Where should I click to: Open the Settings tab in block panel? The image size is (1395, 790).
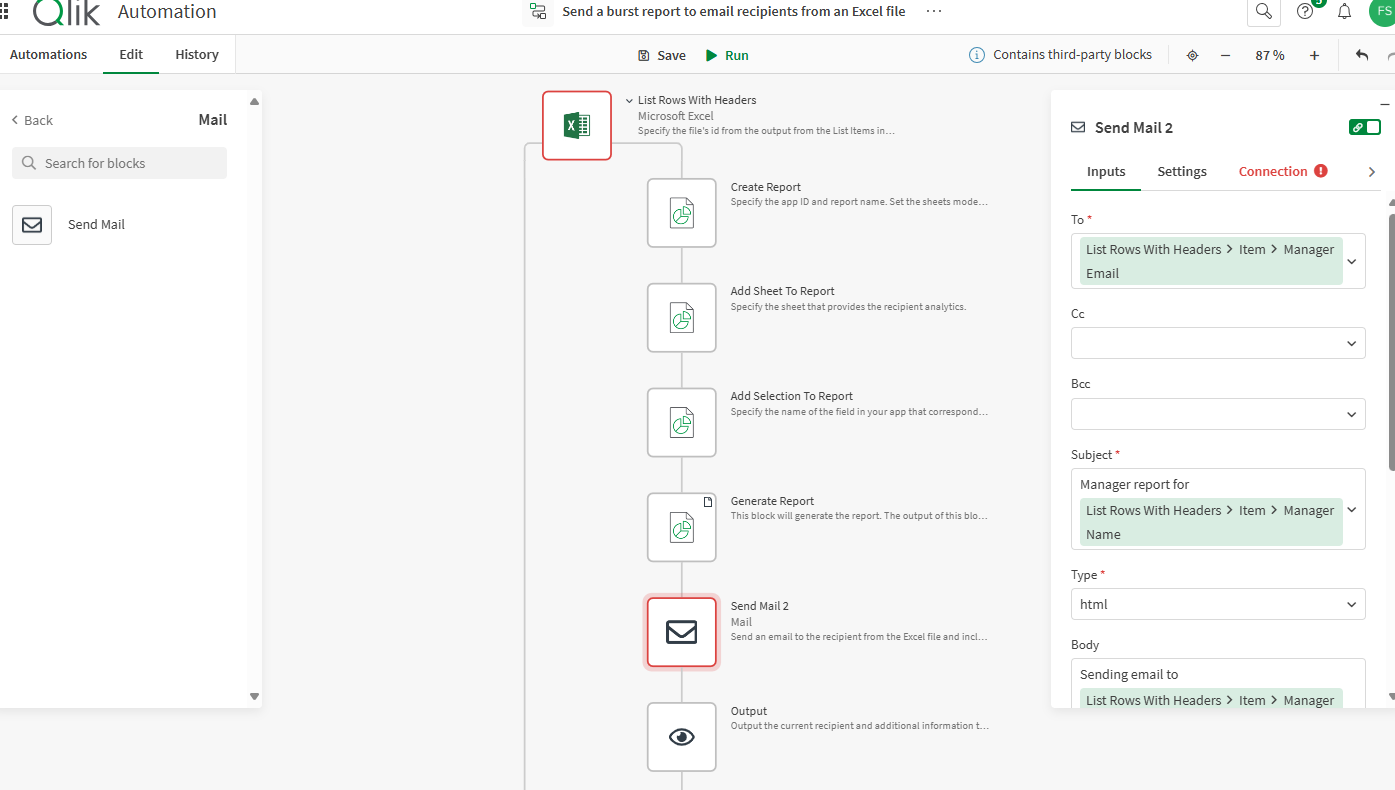[x=1182, y=171]
